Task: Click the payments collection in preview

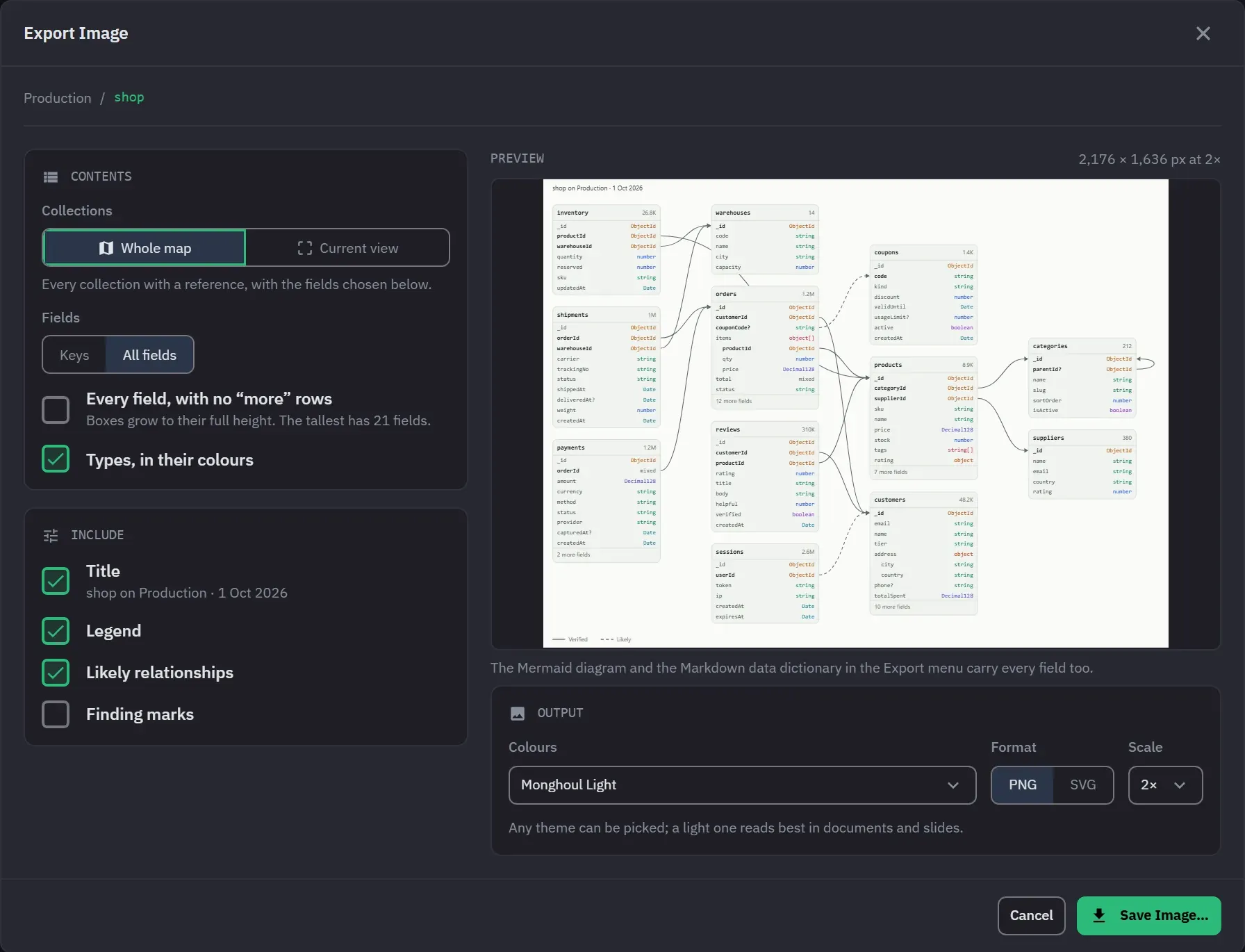Action: [x=606, y=501]
